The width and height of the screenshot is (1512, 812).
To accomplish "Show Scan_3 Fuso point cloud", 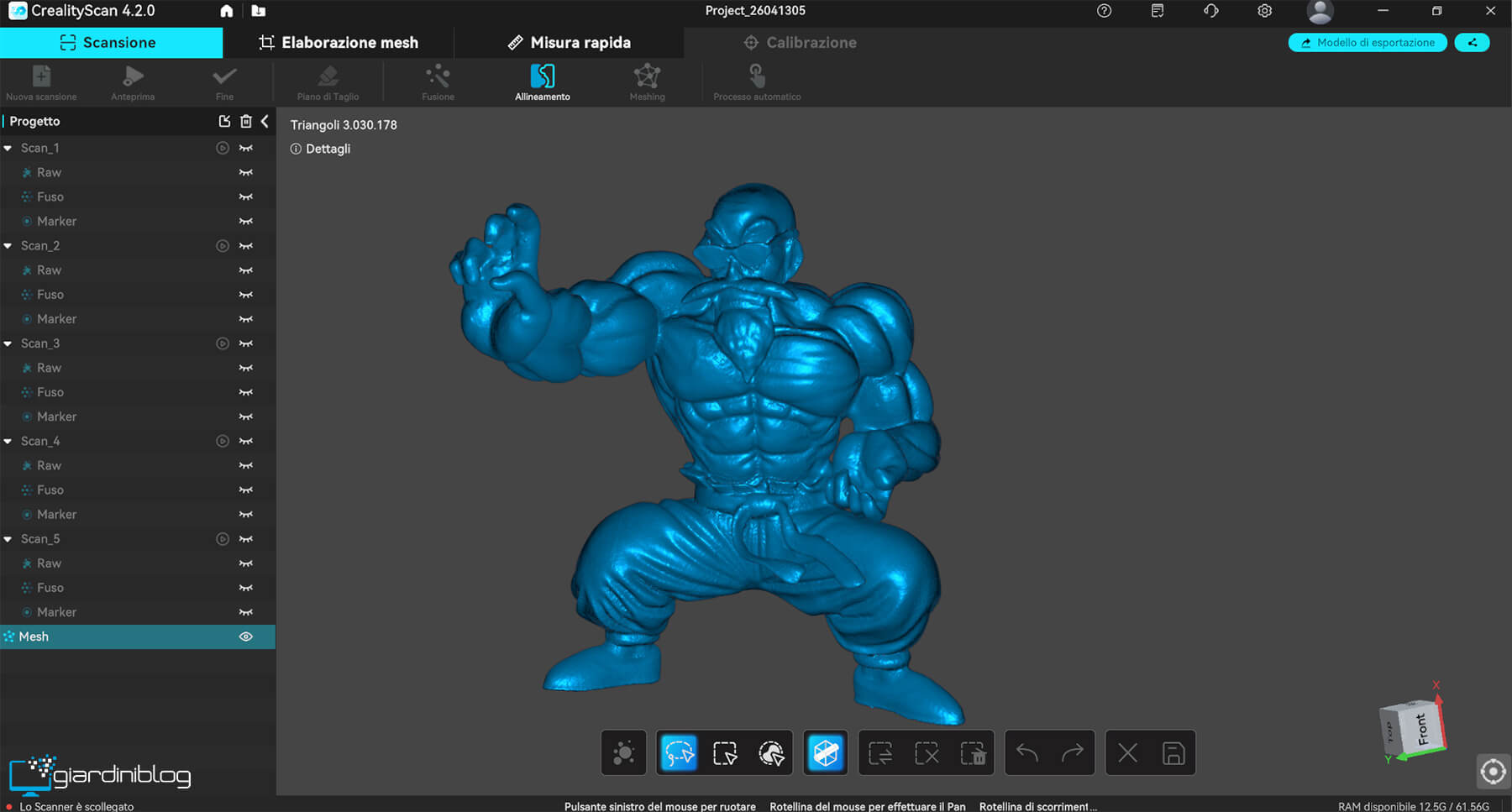I will point(246,392).
